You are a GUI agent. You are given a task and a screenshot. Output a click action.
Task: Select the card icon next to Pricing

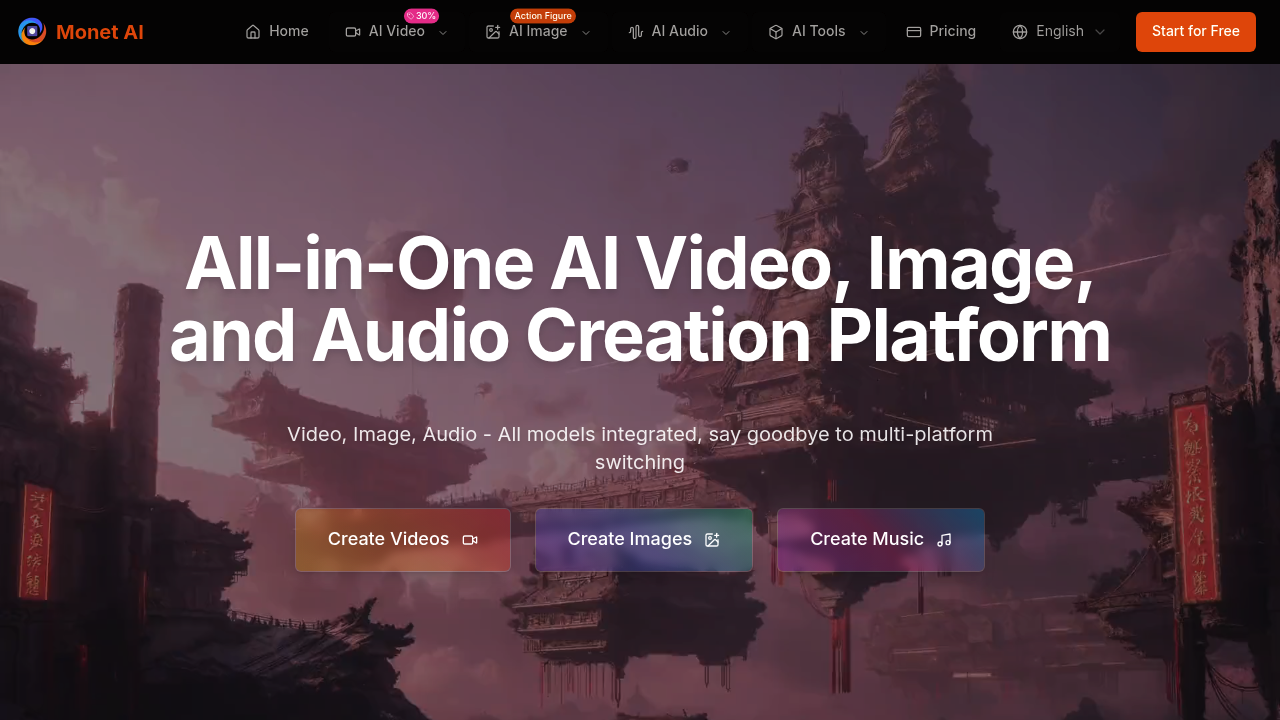(x=914, y=32)
